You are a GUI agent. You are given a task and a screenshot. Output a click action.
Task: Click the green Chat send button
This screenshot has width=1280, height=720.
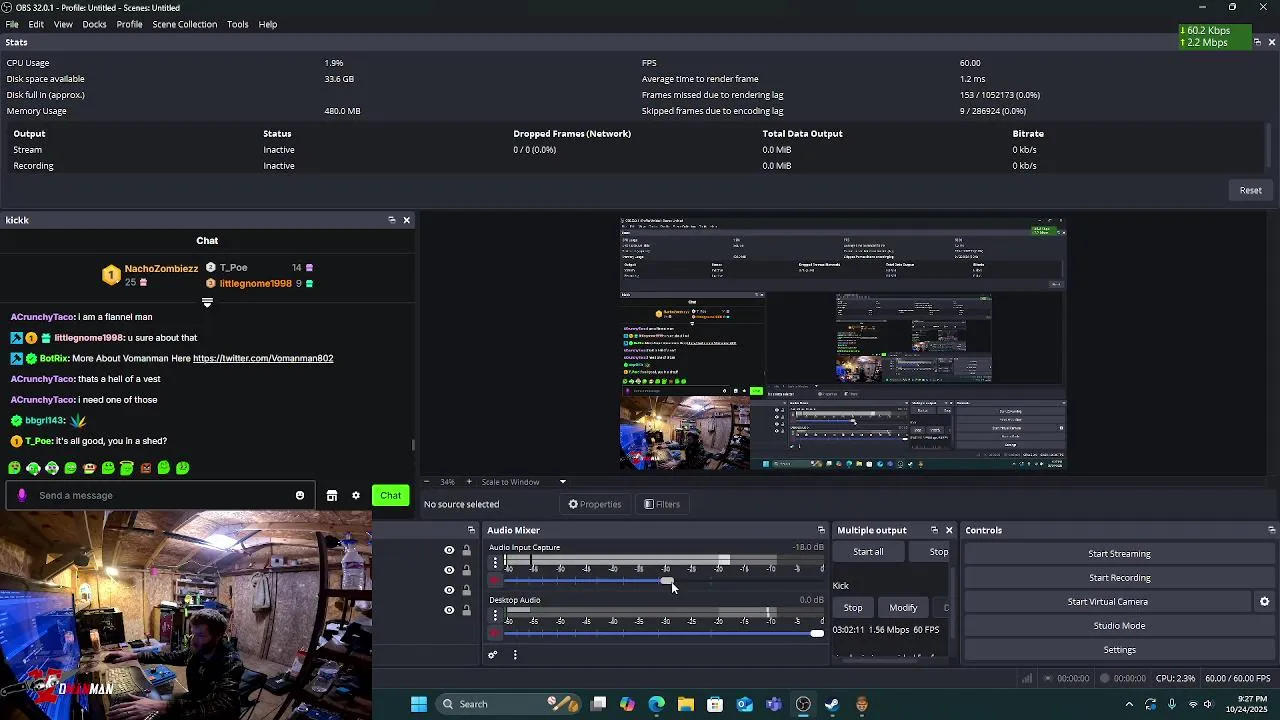point(390,495)
